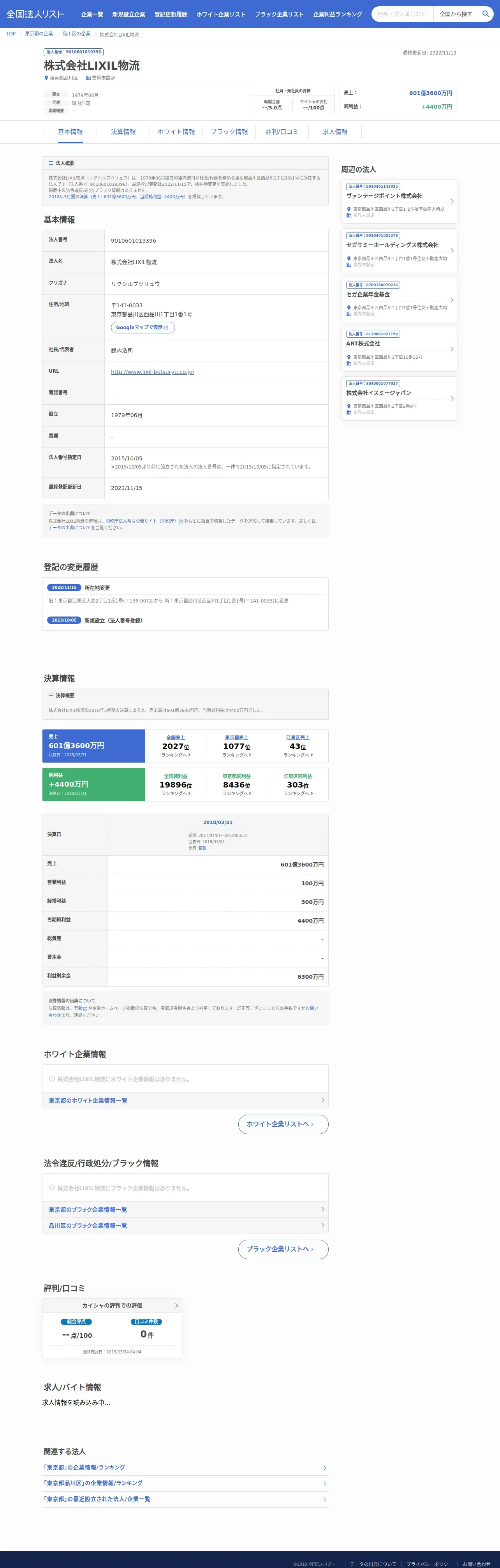Image resolution: width=500 pixels, height=1568 pixels.
Task: Open the 官報 source link in the settlement table
Action: pos(202,848)
